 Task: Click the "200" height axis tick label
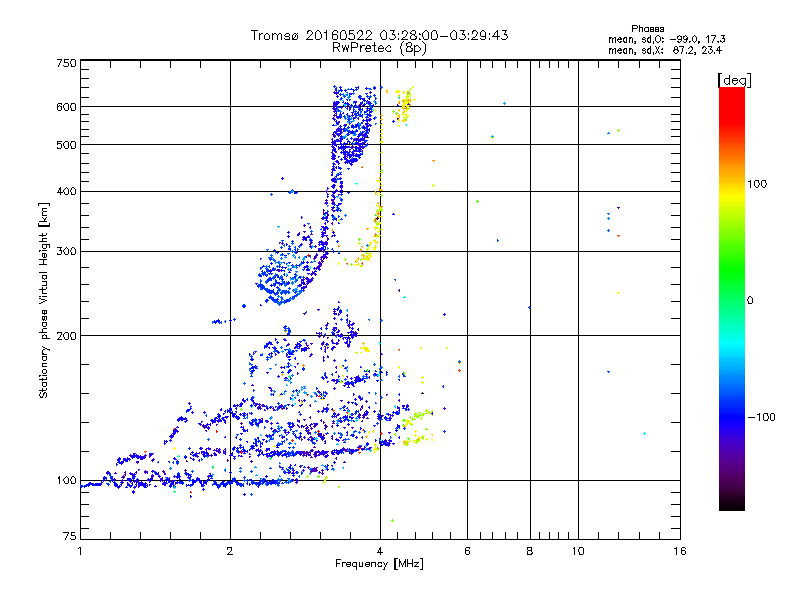[x=66, y=336]
